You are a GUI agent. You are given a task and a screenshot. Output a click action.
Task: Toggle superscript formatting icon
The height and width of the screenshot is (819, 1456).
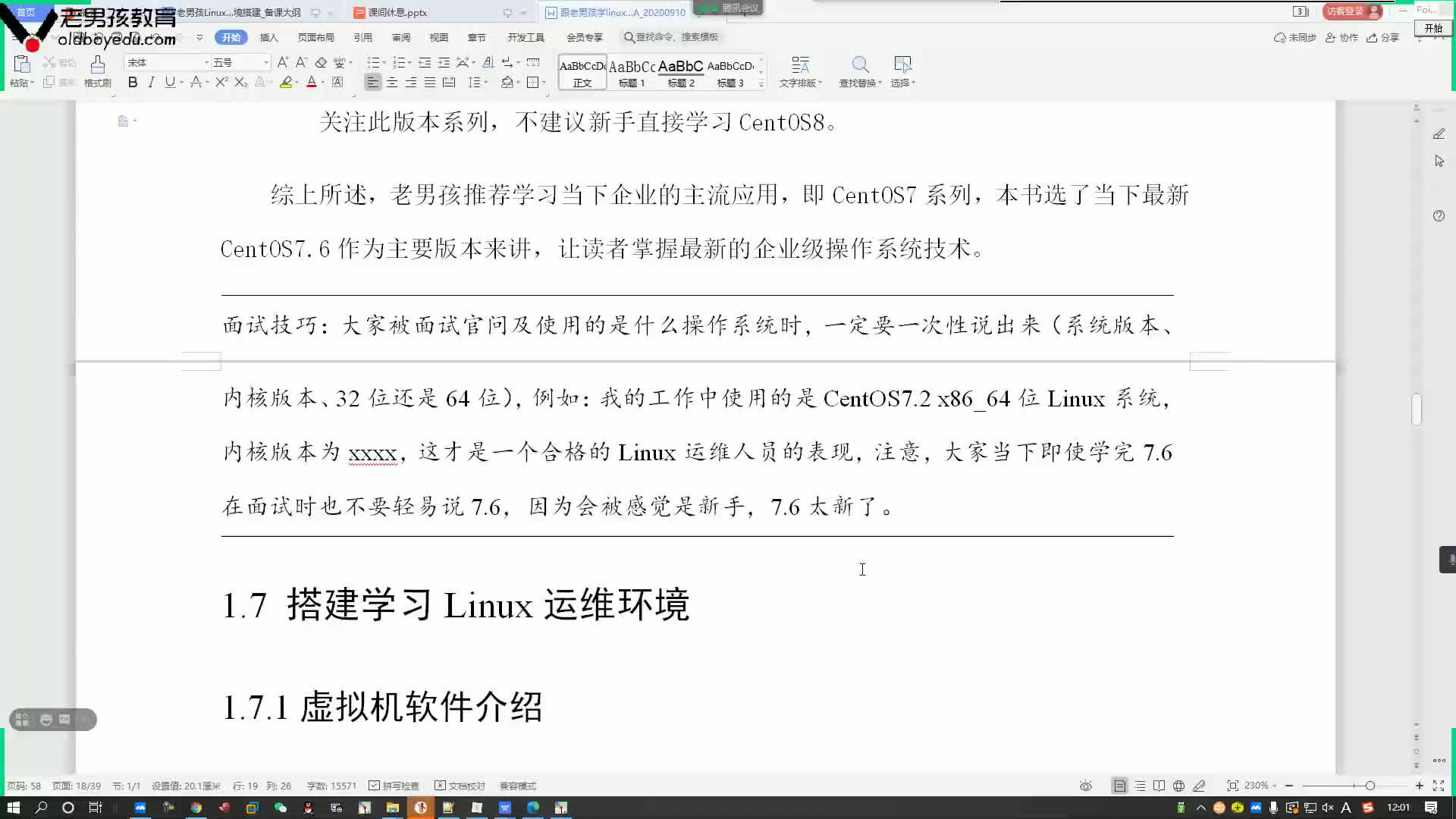pyautogui.click(x=222, y=82)
